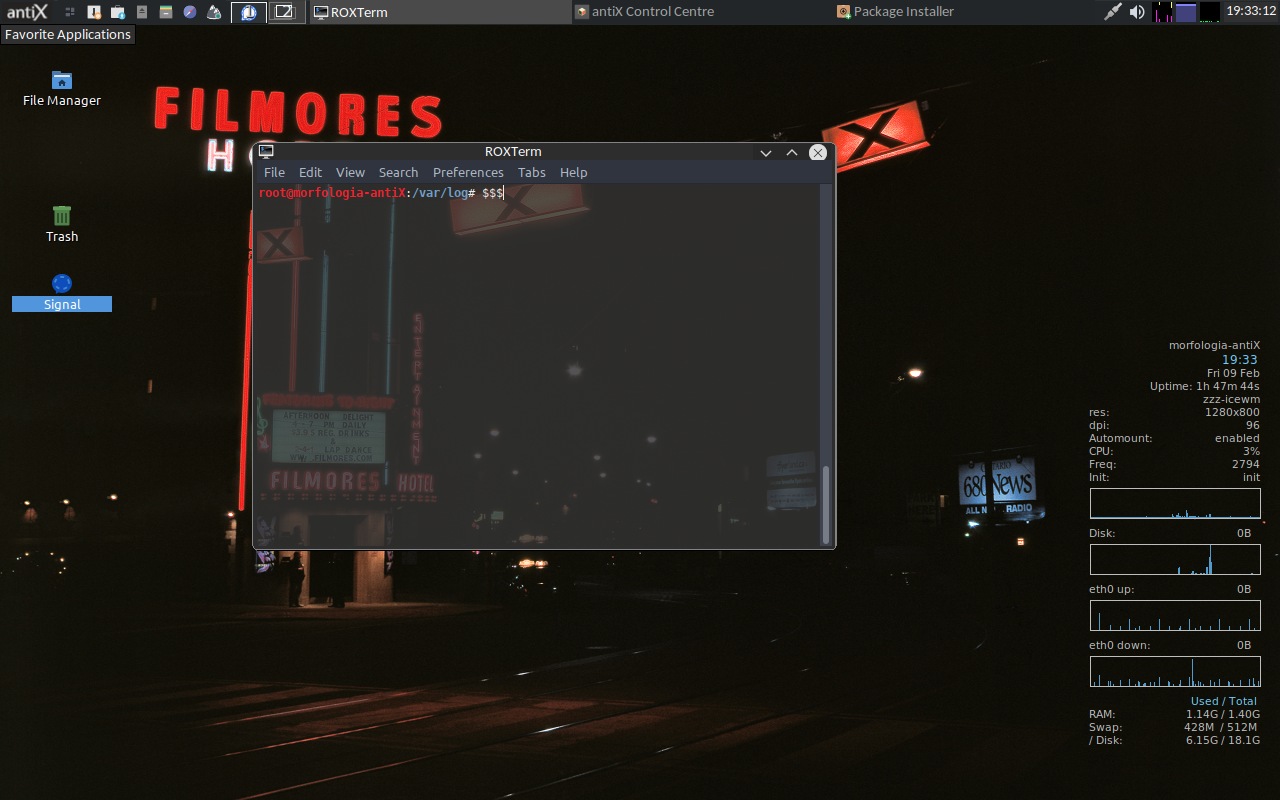Open the Tabs menu in ROXTerm
Image resolution: width=1280 pixels, height=800 pixels.
532,172
